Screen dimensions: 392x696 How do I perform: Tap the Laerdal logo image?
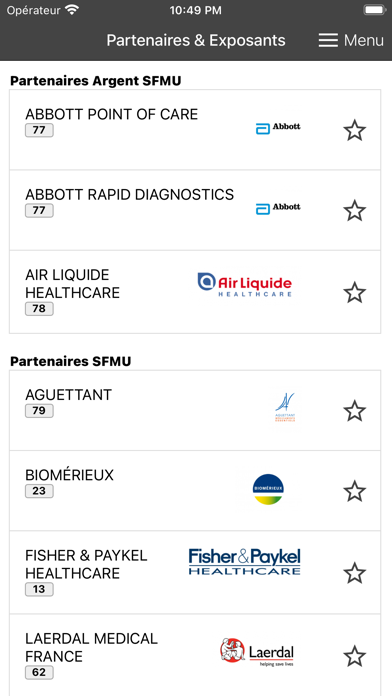pos(257,652)
